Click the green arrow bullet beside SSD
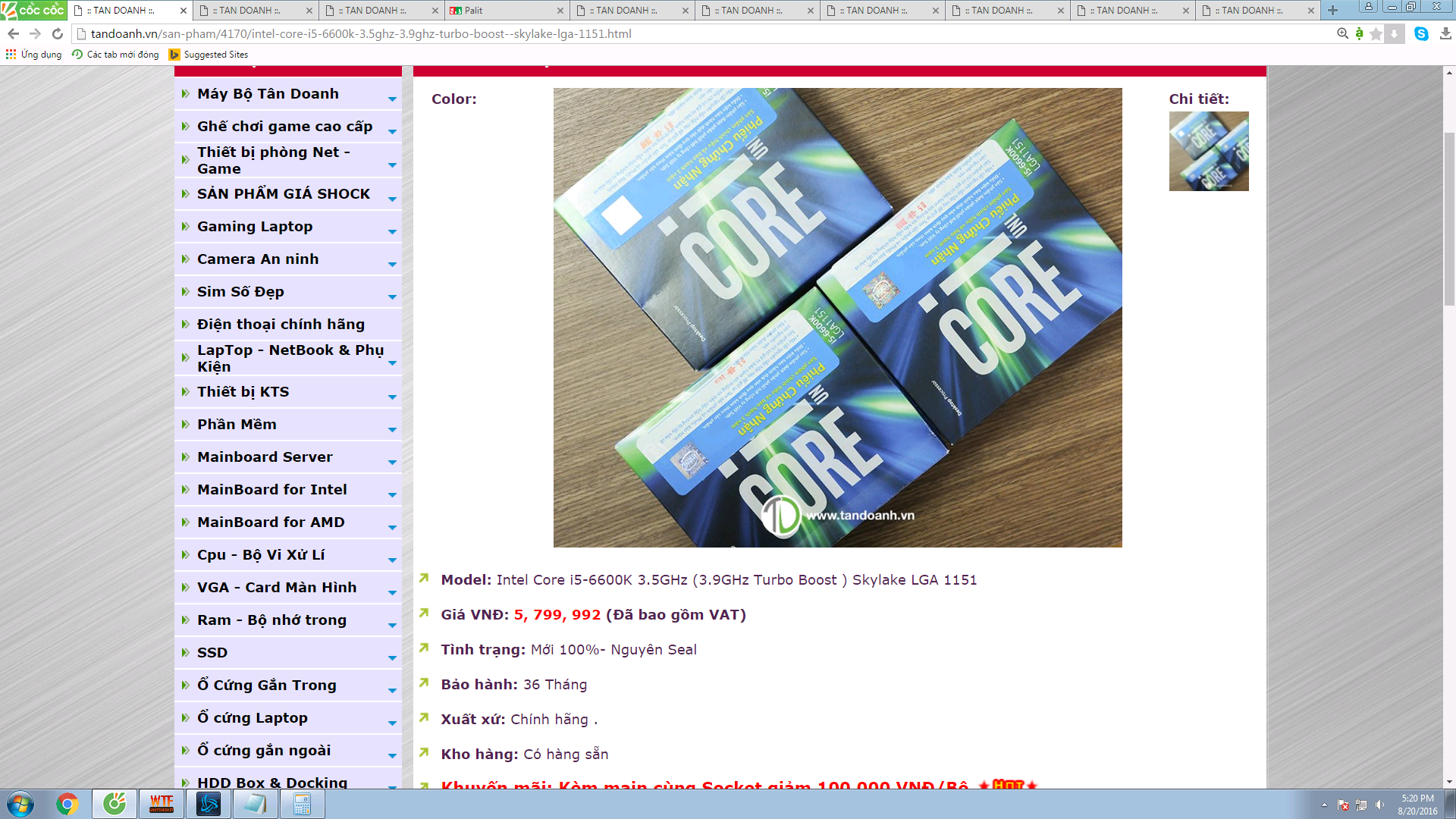 click(185, 652)
